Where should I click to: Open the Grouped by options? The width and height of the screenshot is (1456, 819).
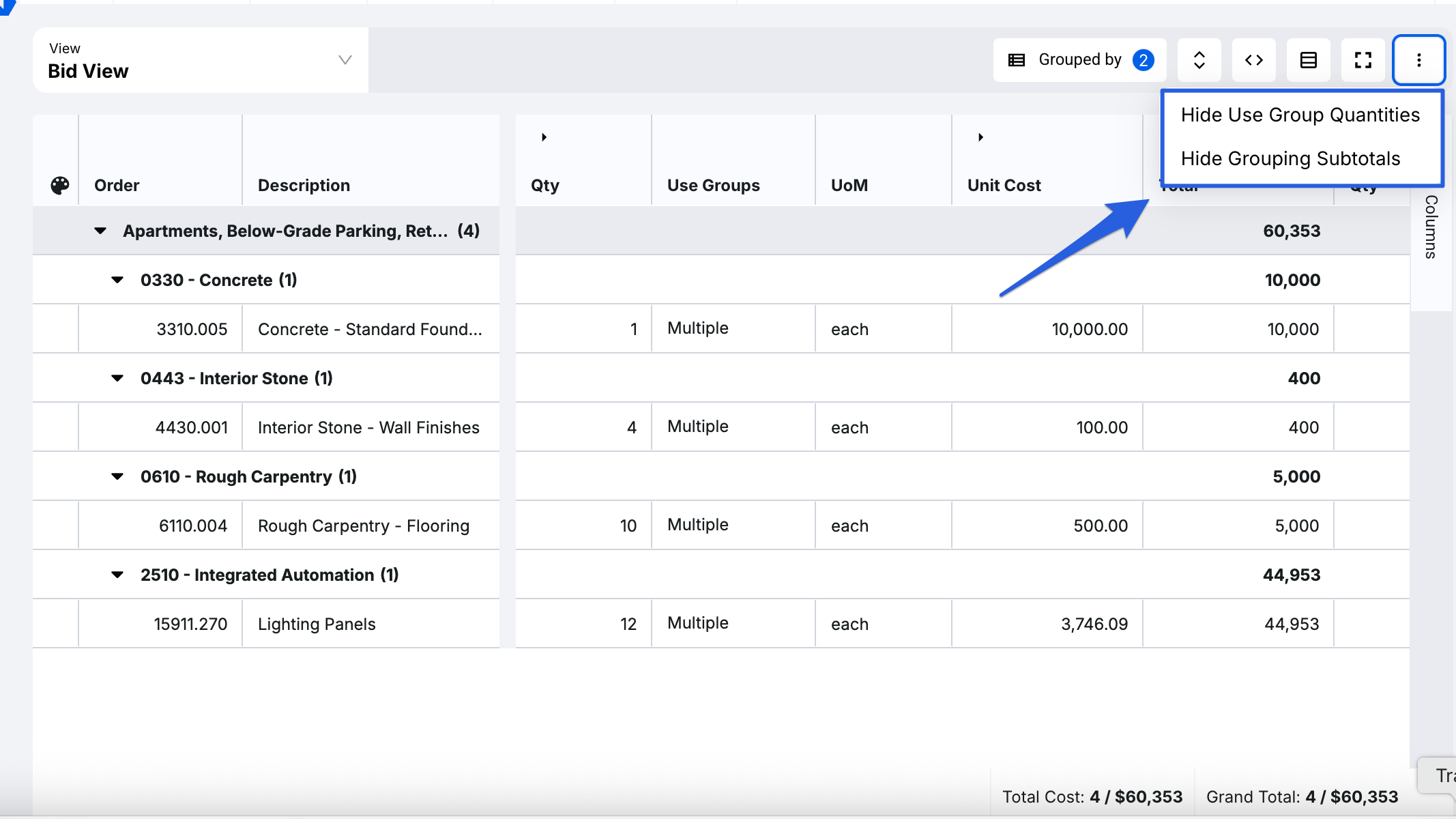pyautogui.click(x=1079, y=60)
